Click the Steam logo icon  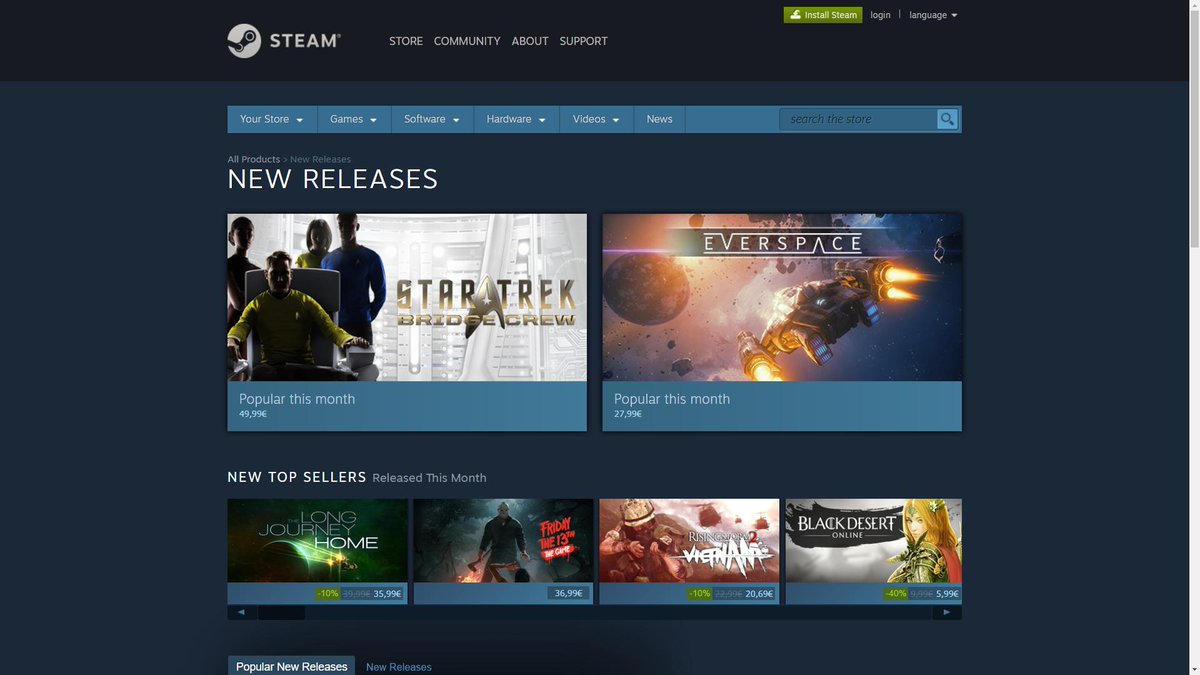(x=244, y=41)
